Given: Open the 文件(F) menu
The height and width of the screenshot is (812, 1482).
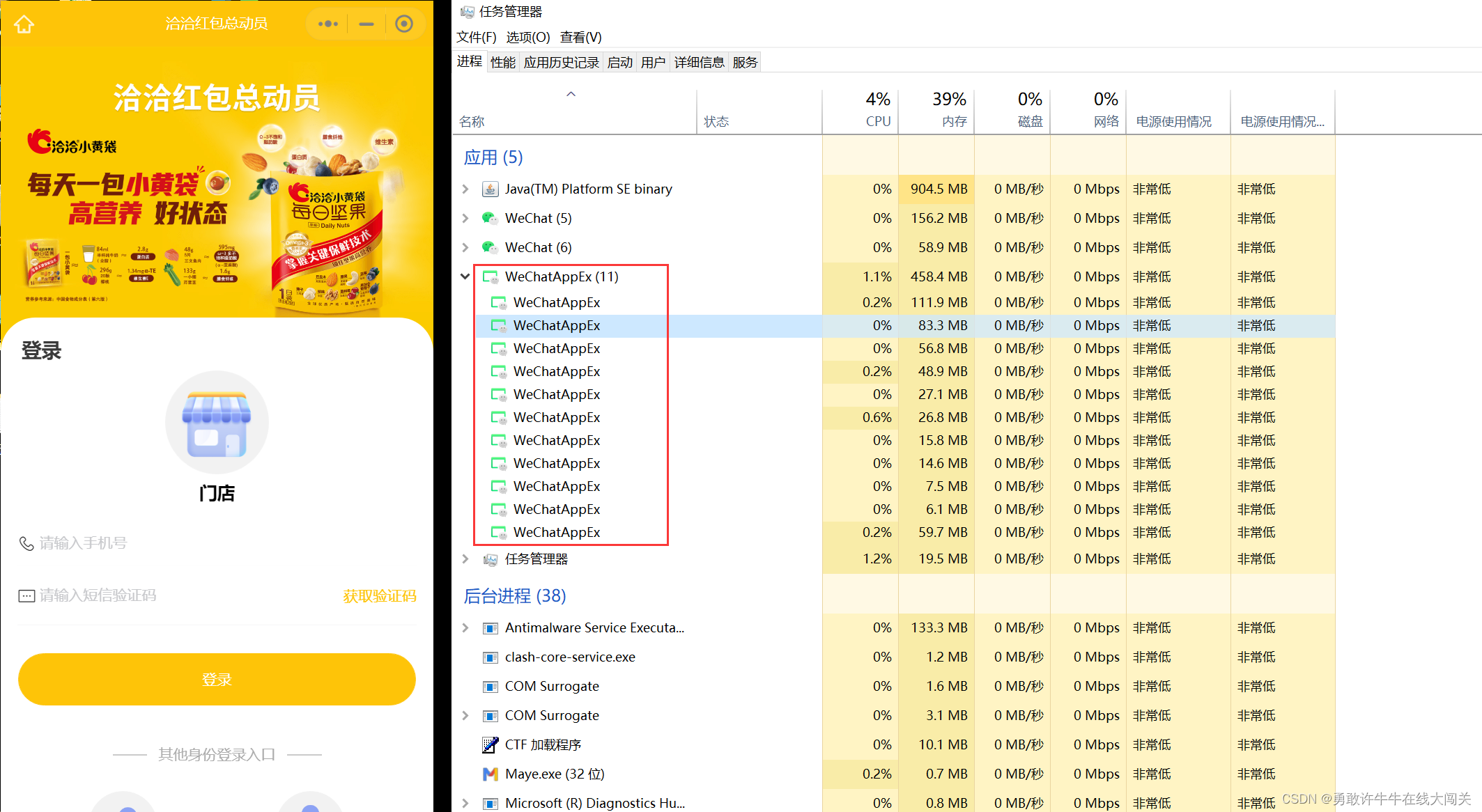Looking at the screenshot, I should [477, 37].
